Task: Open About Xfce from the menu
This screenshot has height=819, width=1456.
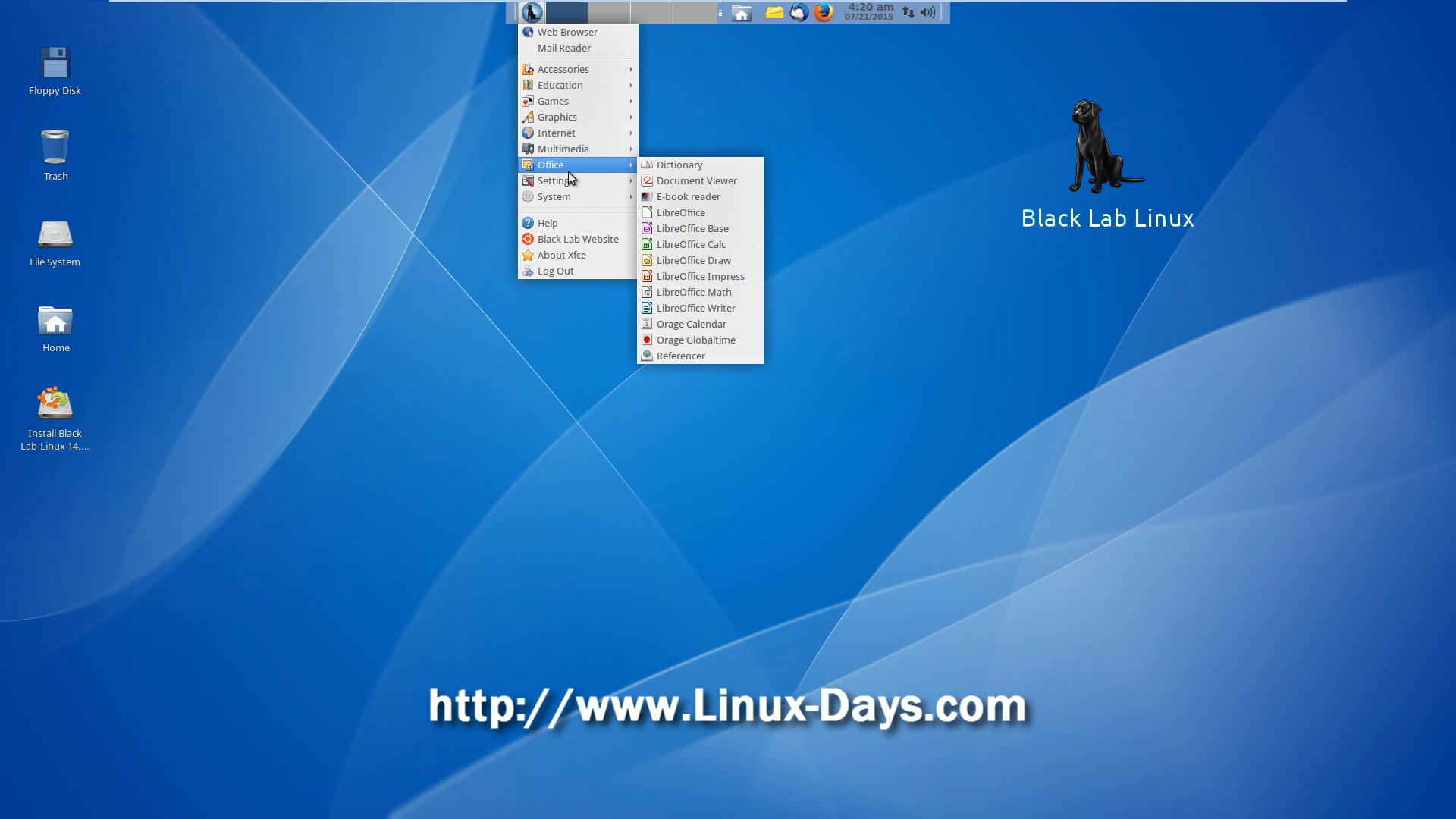Action: pyautogui.click(x=578, y=255)
